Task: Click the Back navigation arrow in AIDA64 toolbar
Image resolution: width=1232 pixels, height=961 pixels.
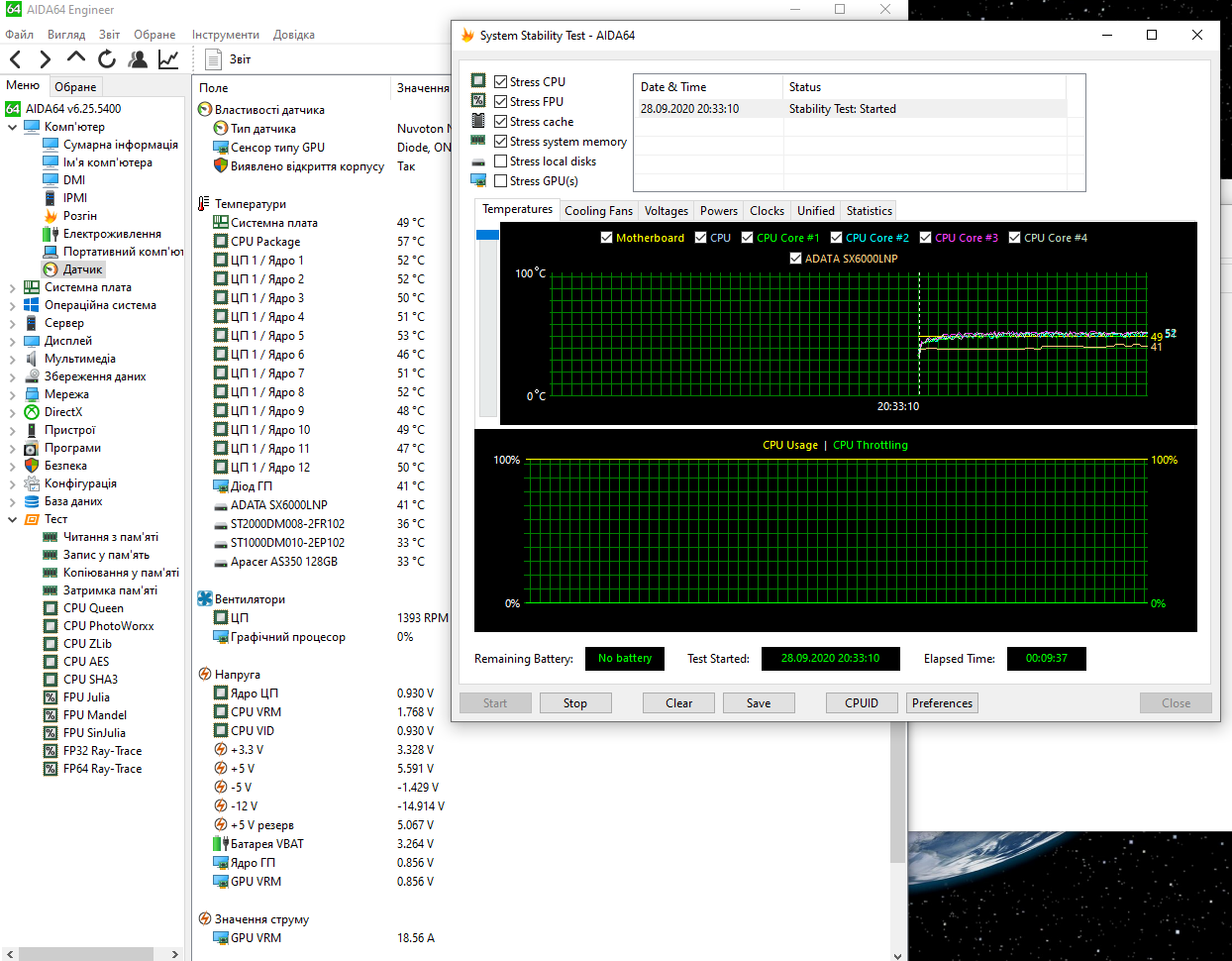Action: [x=15, y=59]
